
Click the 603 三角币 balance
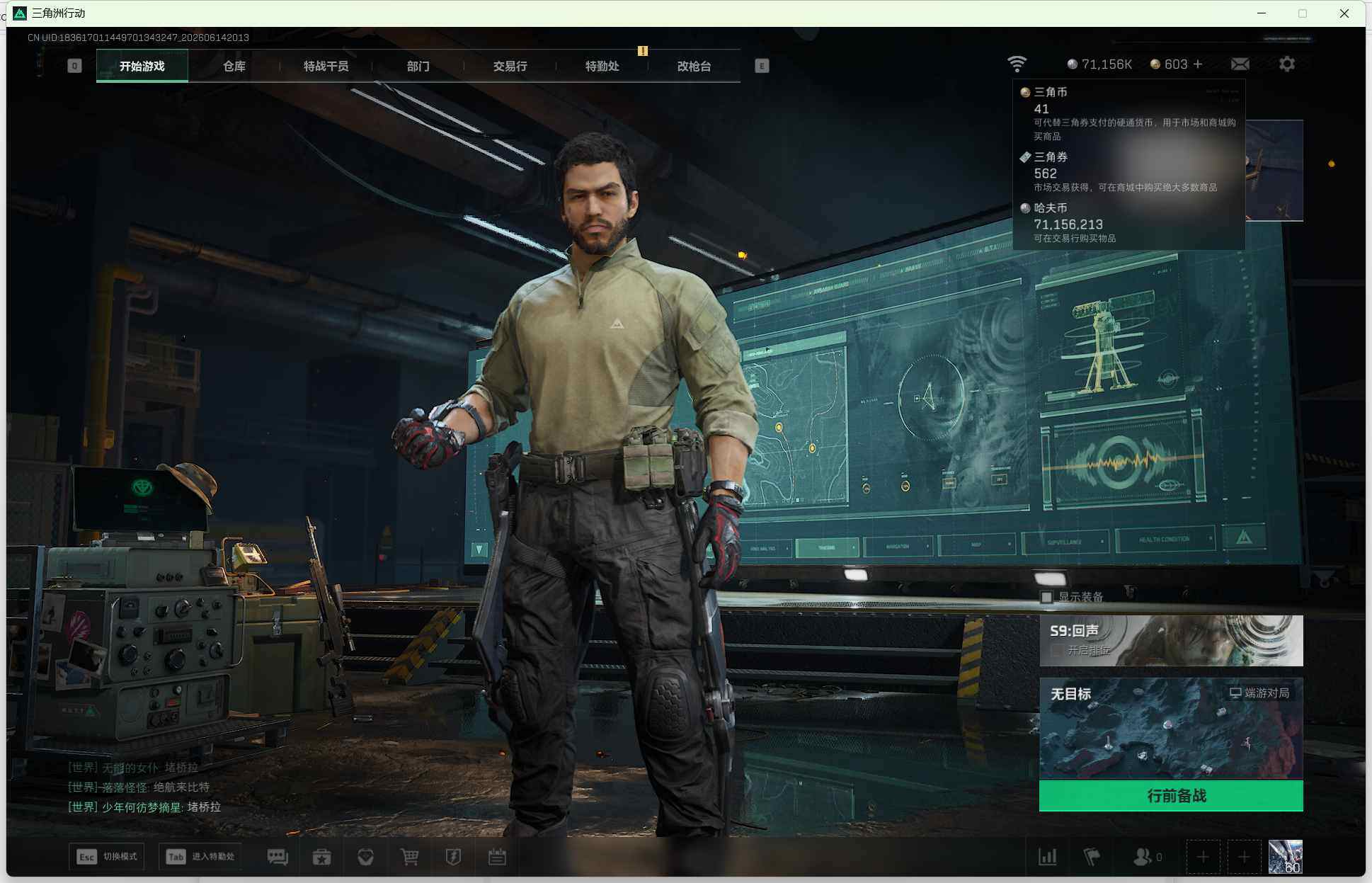1169,64
